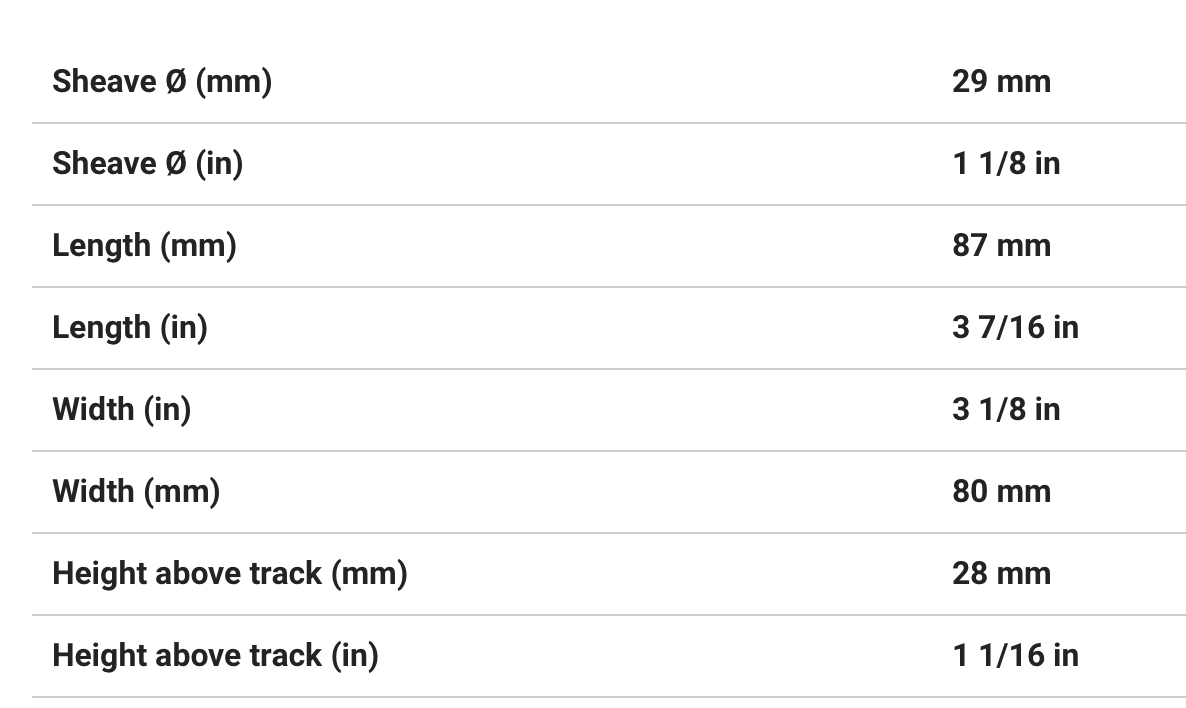Click the "Length (in)" label
This screenshot has width=1186, height=708.
[130, 327]
